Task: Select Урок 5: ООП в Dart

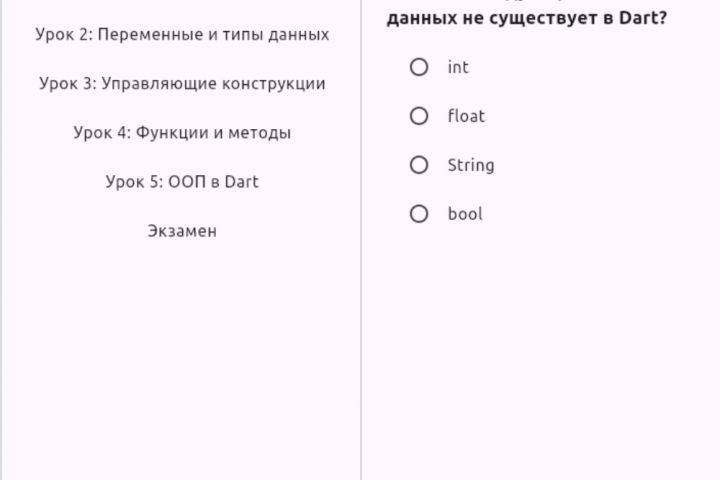Action: click(x=182, y=182)
